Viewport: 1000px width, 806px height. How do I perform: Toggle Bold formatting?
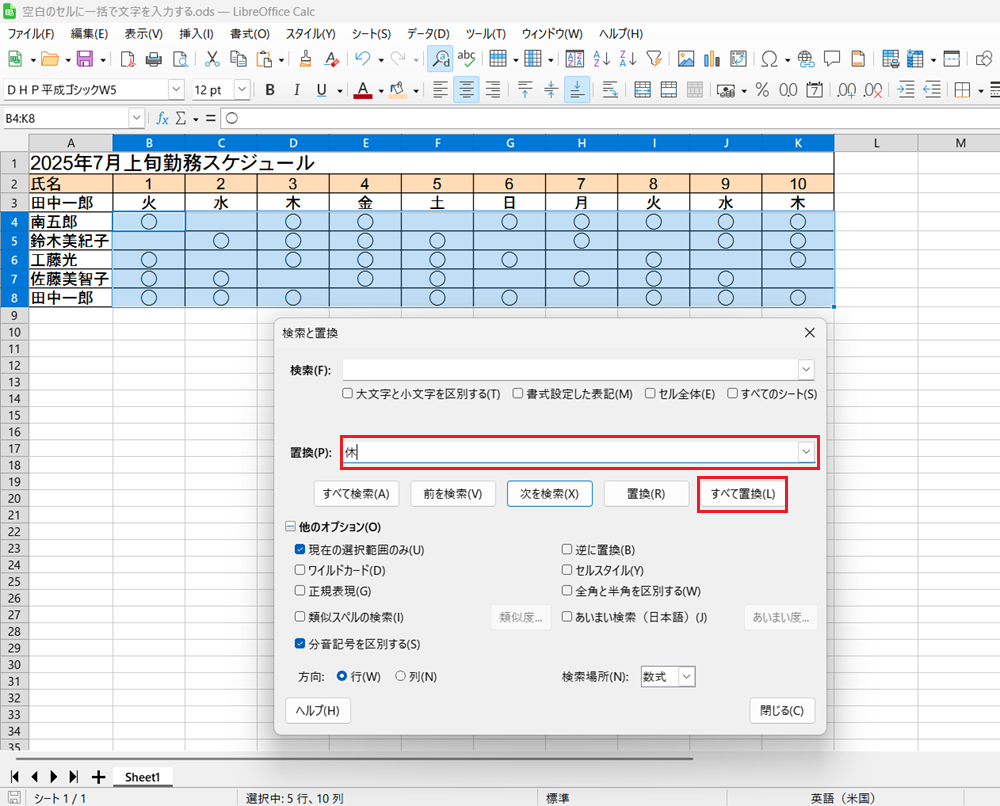(x=270, y=90)
